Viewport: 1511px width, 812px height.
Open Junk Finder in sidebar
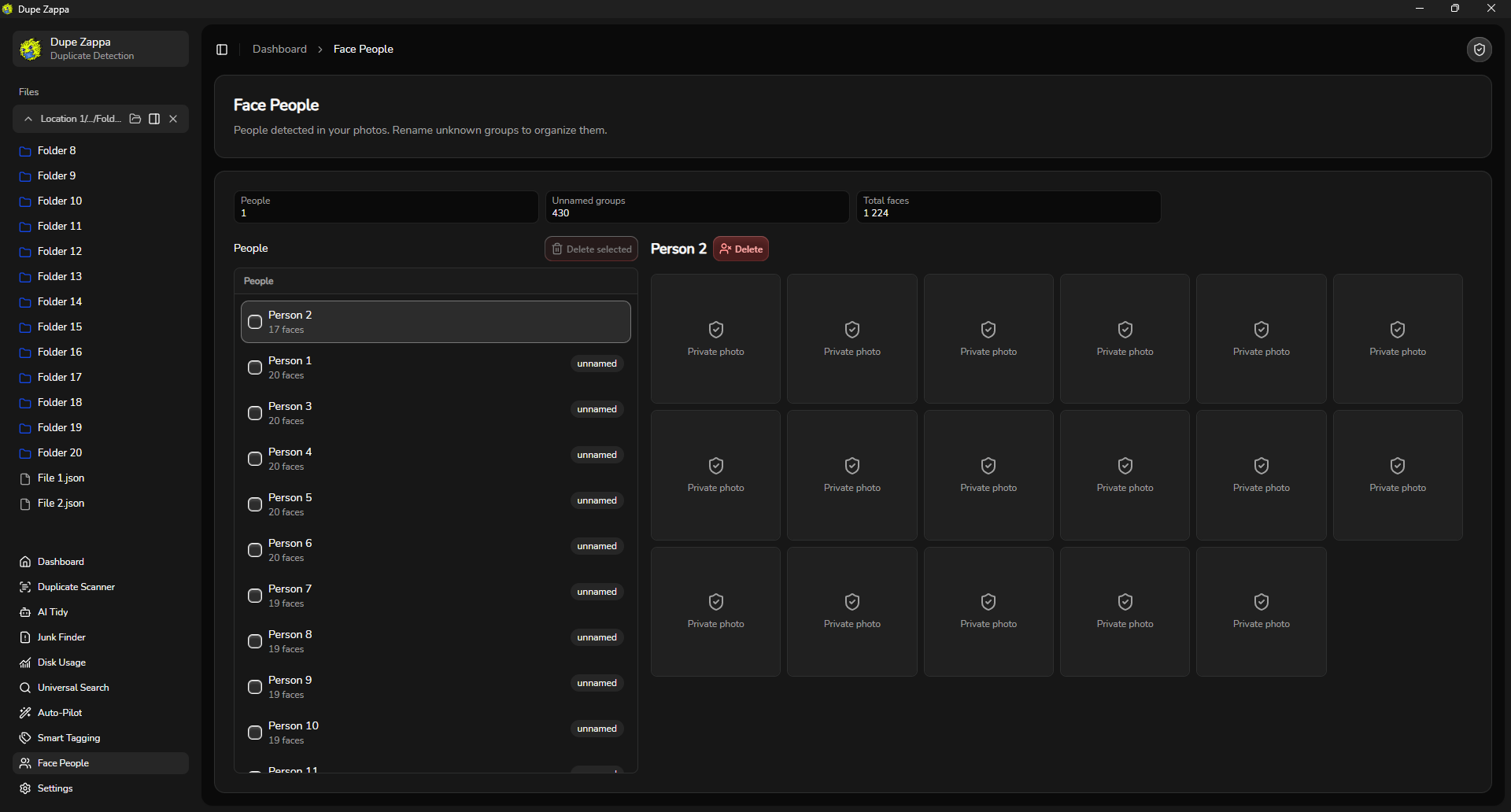click(101, 637)
